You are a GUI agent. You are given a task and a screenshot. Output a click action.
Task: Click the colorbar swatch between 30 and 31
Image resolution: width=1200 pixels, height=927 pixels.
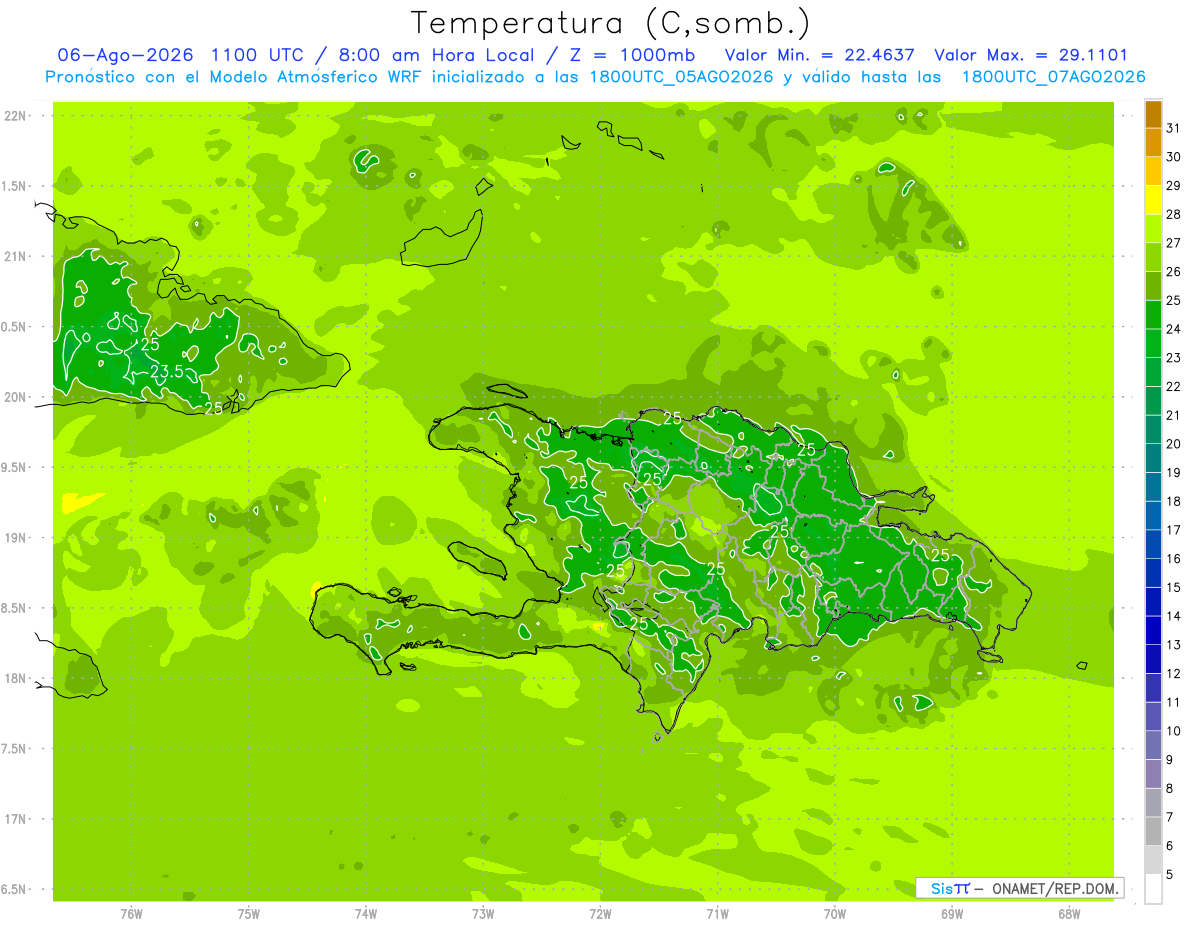1153,142
